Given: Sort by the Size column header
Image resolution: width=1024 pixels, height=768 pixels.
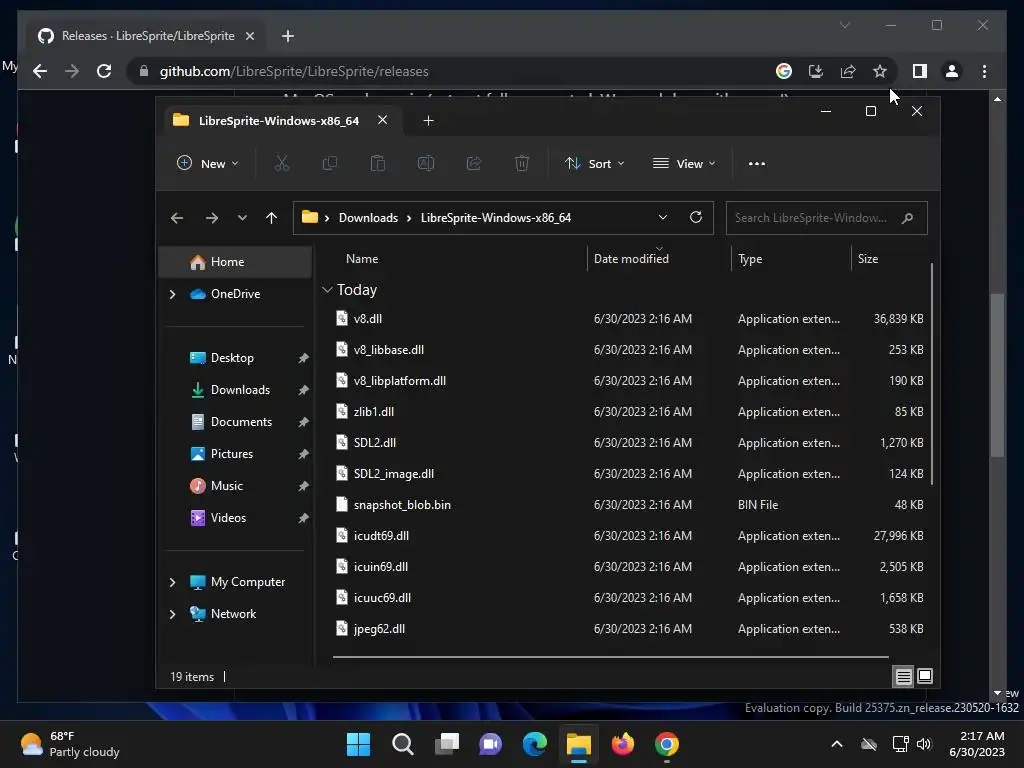Looking at the screenshot, I should 868,259.
